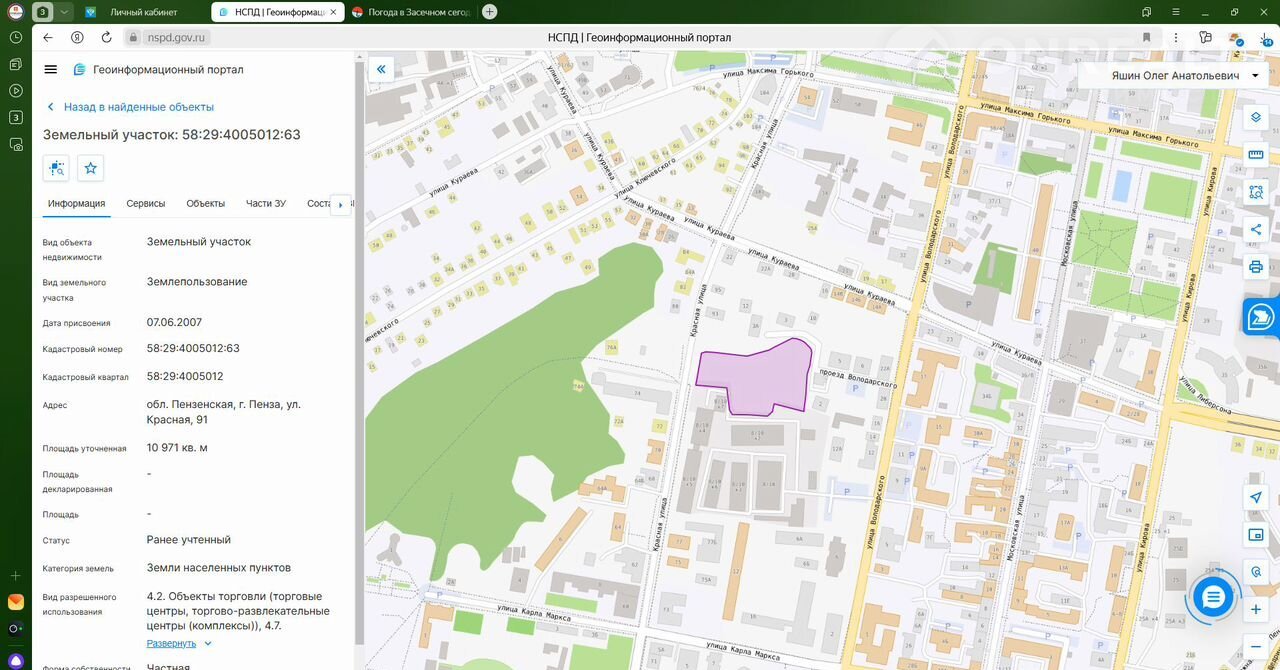Open the chat support button

coord(1213,598)
